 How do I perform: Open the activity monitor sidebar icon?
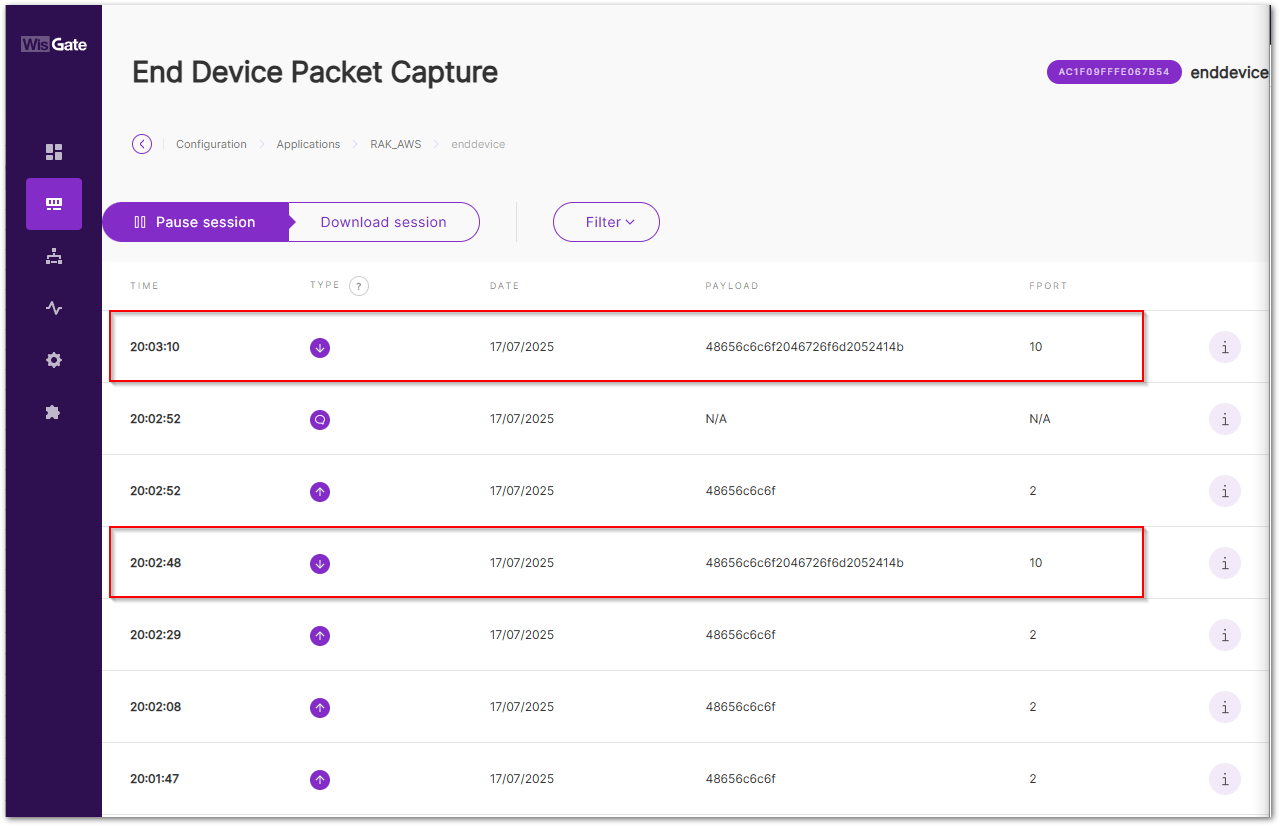[53, 308]
